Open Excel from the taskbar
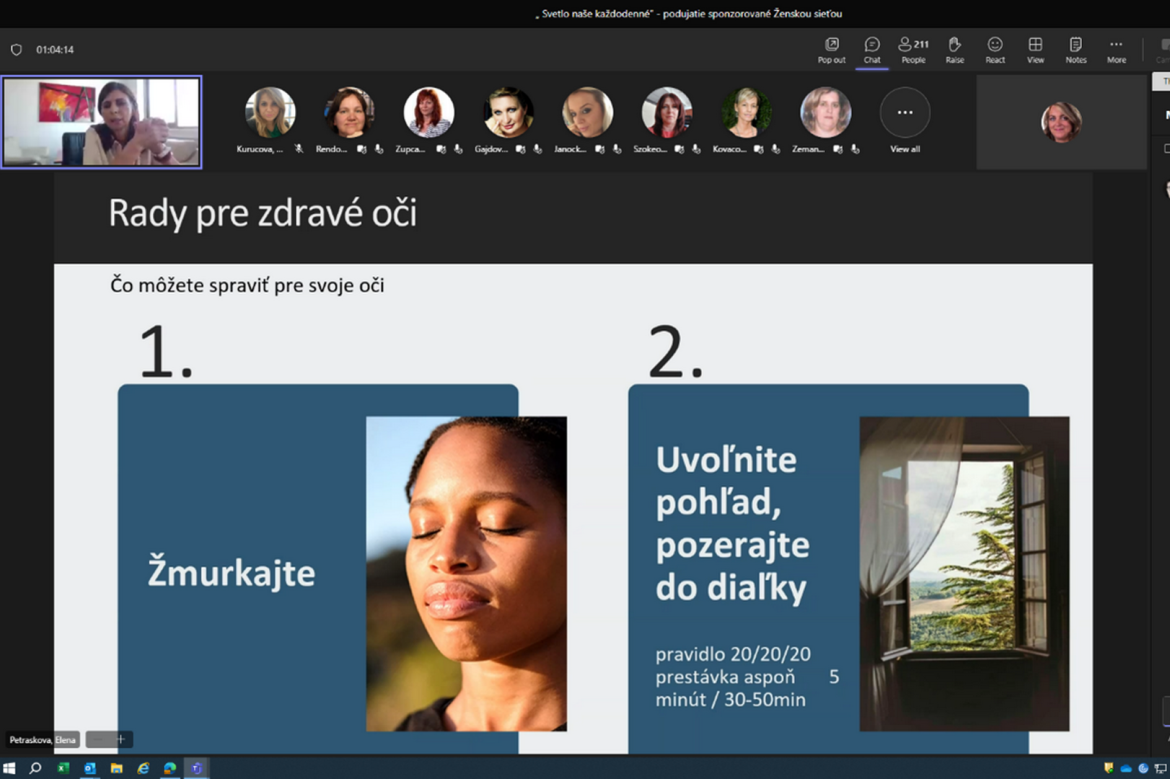The width and height of the screenshot is (1170, 779). 63,768
